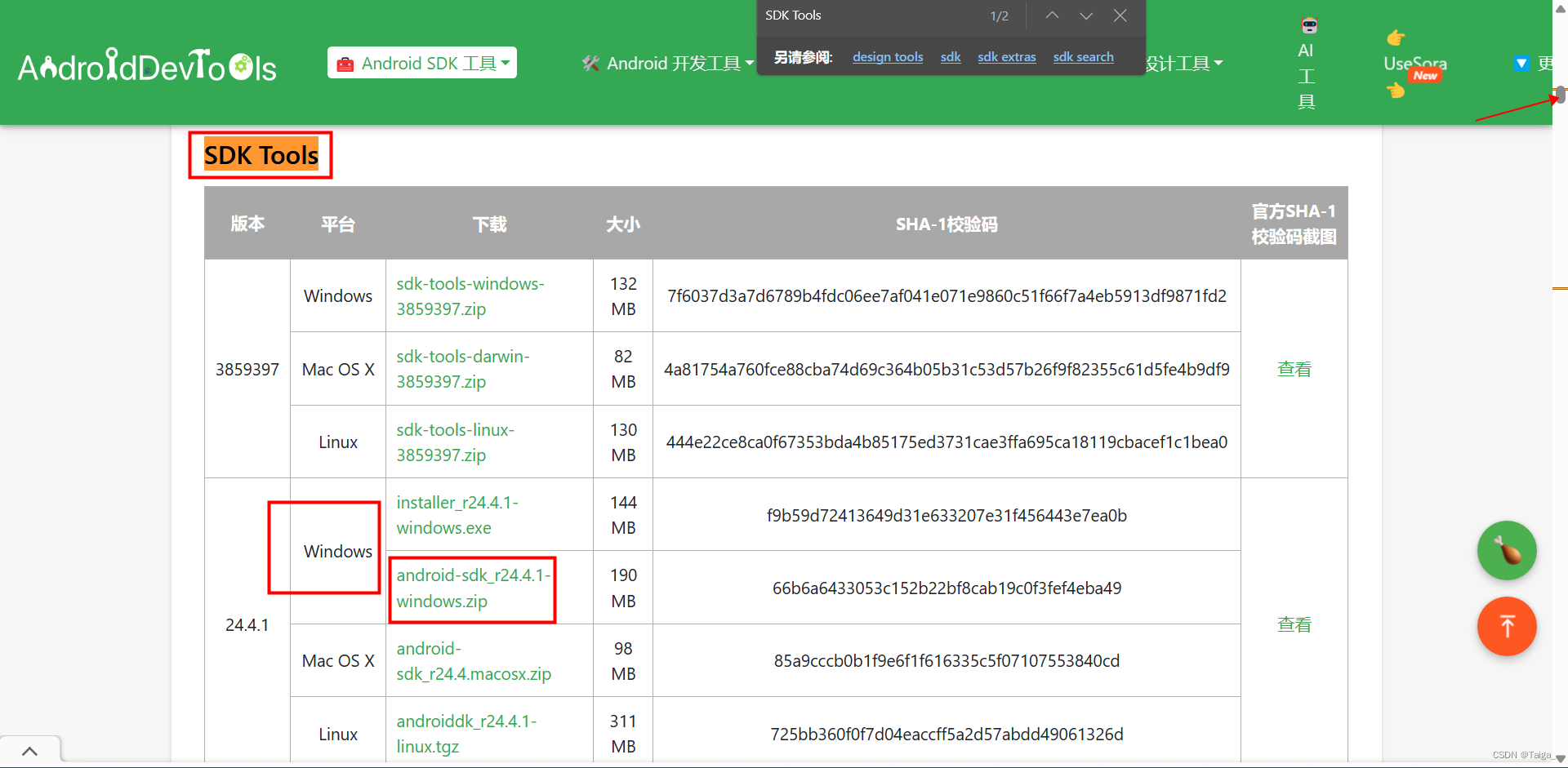Click the scrollbar down arrow
The height and width of the screenshot is (768, 1568).
[x=1561, y=758]
